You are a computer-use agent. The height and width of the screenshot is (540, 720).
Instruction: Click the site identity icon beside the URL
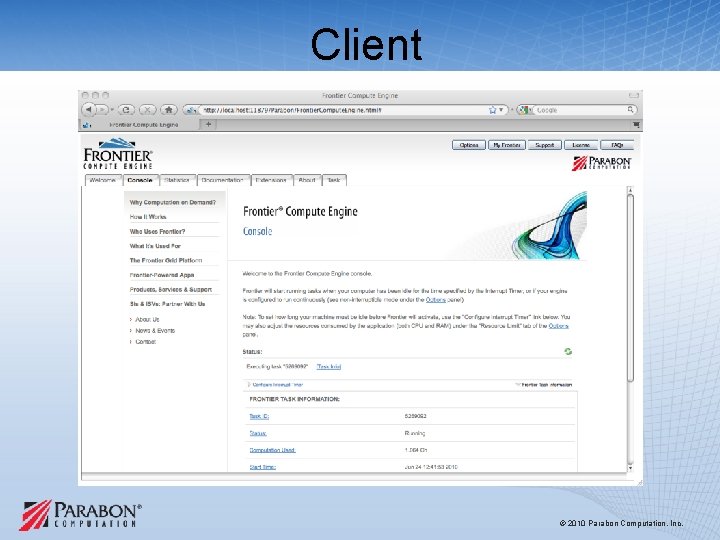point(191,110)
